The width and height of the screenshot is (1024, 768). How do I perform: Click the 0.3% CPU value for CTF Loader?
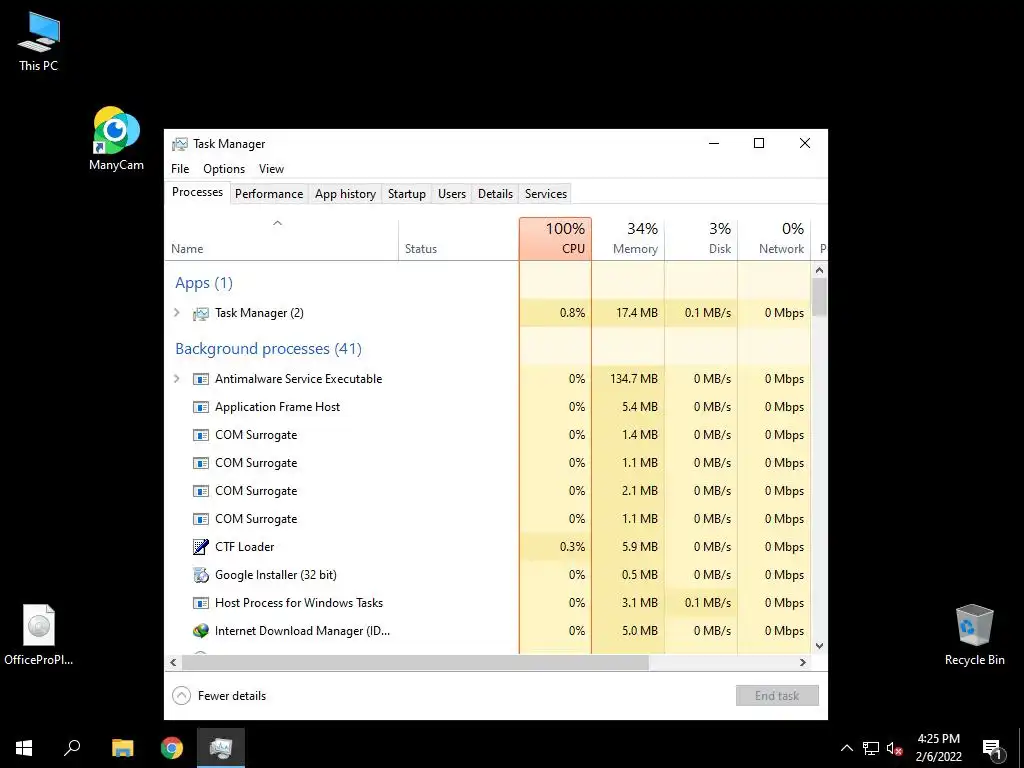[x=572, y=547]
